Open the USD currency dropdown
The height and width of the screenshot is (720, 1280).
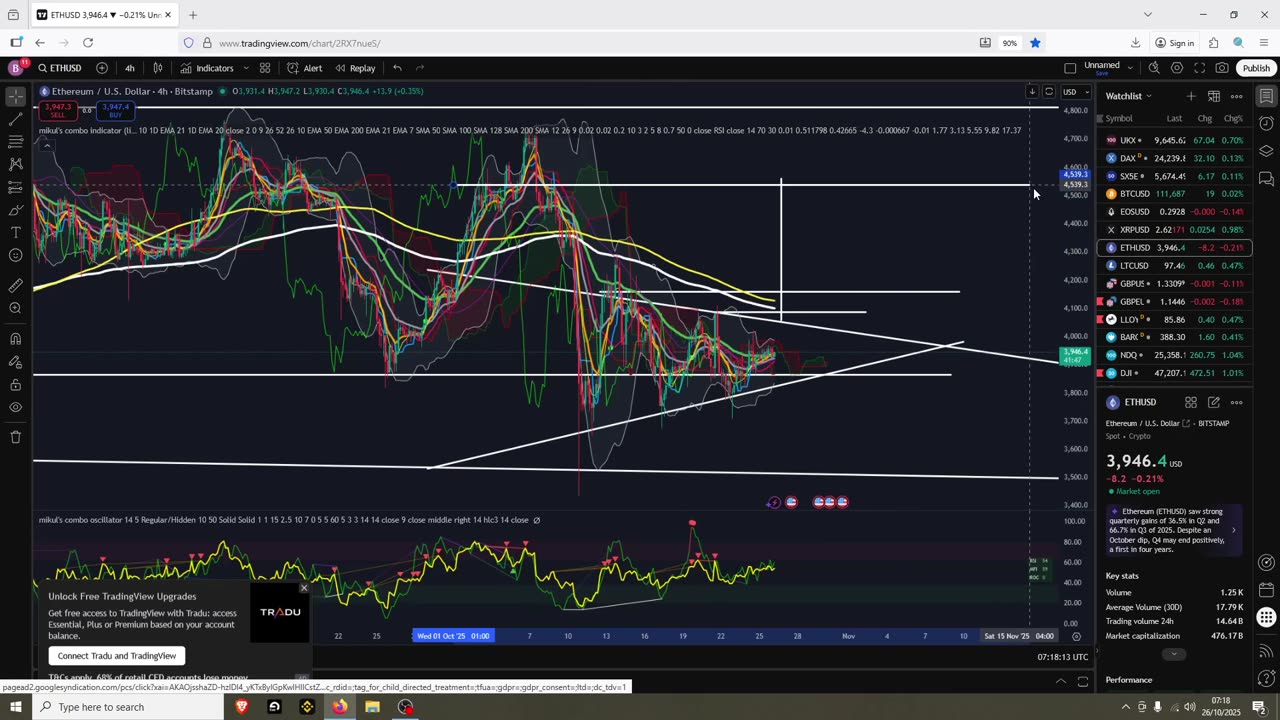[x=1075, y=92]
